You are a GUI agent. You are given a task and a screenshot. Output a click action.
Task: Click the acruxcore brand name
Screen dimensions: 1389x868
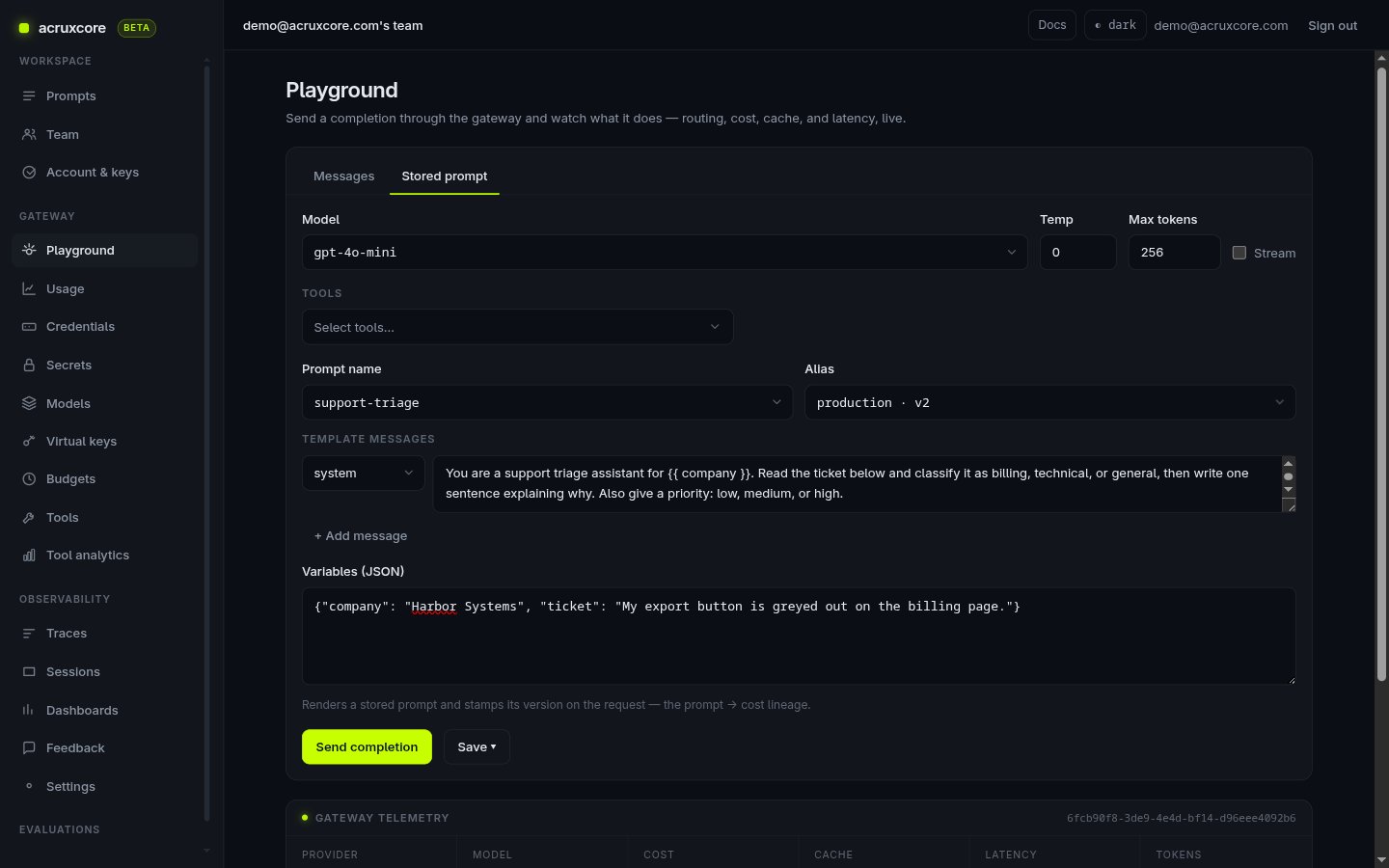point(72,28)
